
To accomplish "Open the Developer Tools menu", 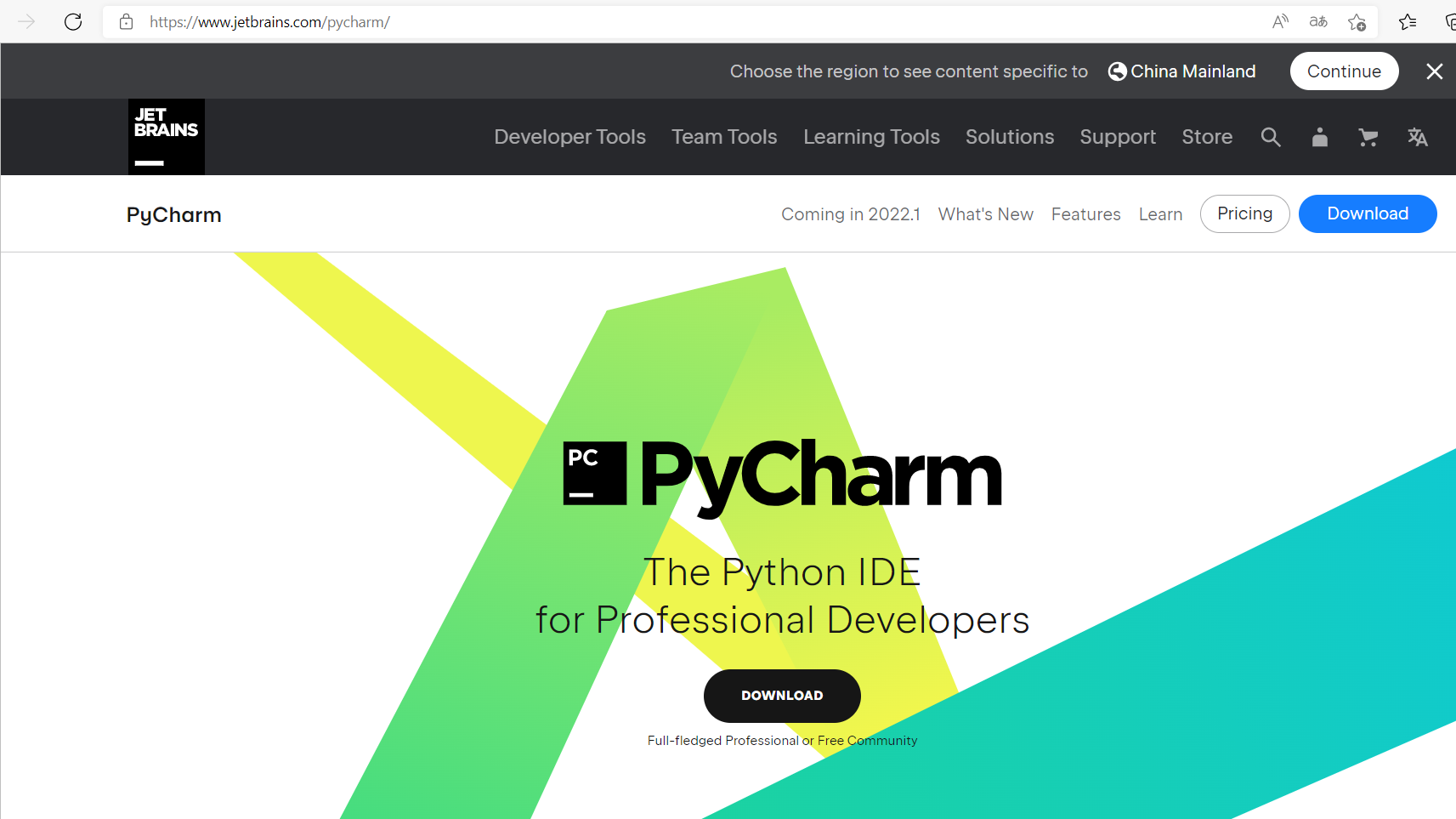I will point(569,137).
